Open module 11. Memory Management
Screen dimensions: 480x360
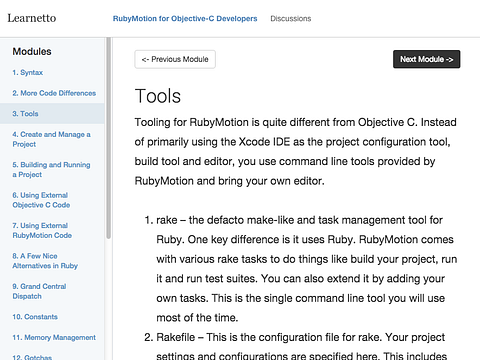[54, 337]
